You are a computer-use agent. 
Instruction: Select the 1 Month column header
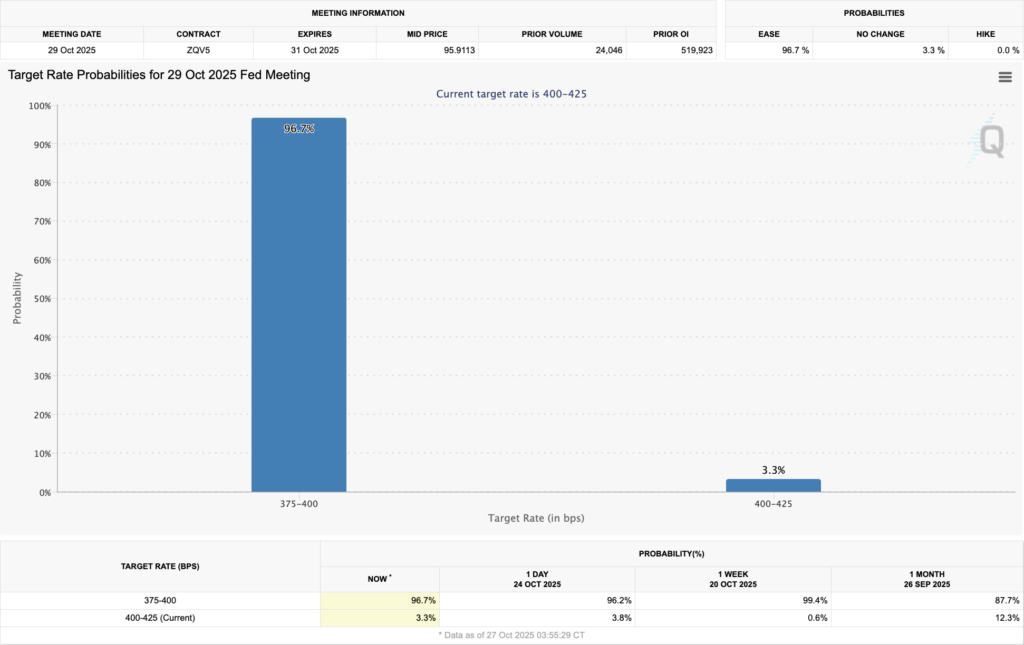pos(926,578)
